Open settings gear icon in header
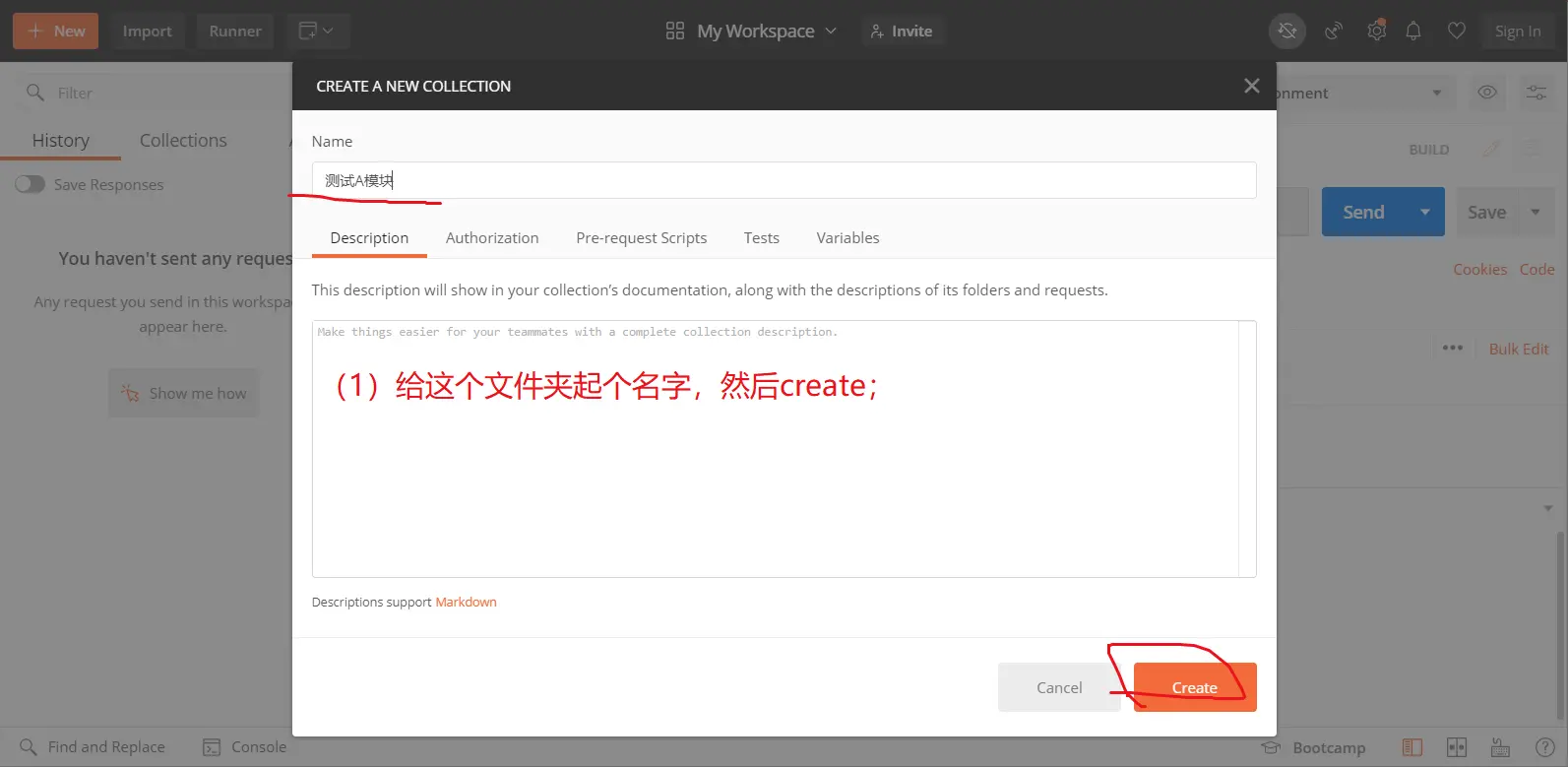The image size is (1568, 767). click(1376, 32)
